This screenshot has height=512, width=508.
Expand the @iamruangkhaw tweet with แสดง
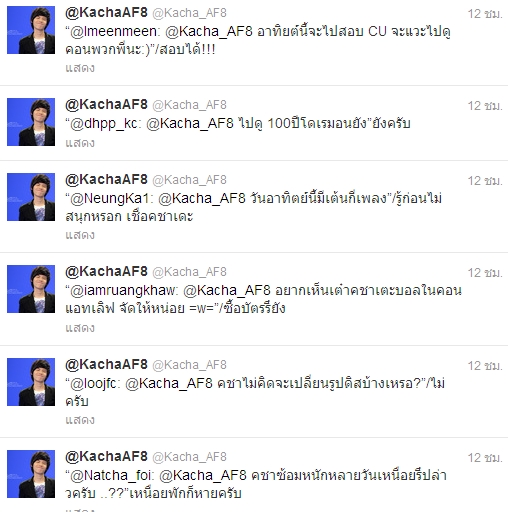tap(80, 328)
